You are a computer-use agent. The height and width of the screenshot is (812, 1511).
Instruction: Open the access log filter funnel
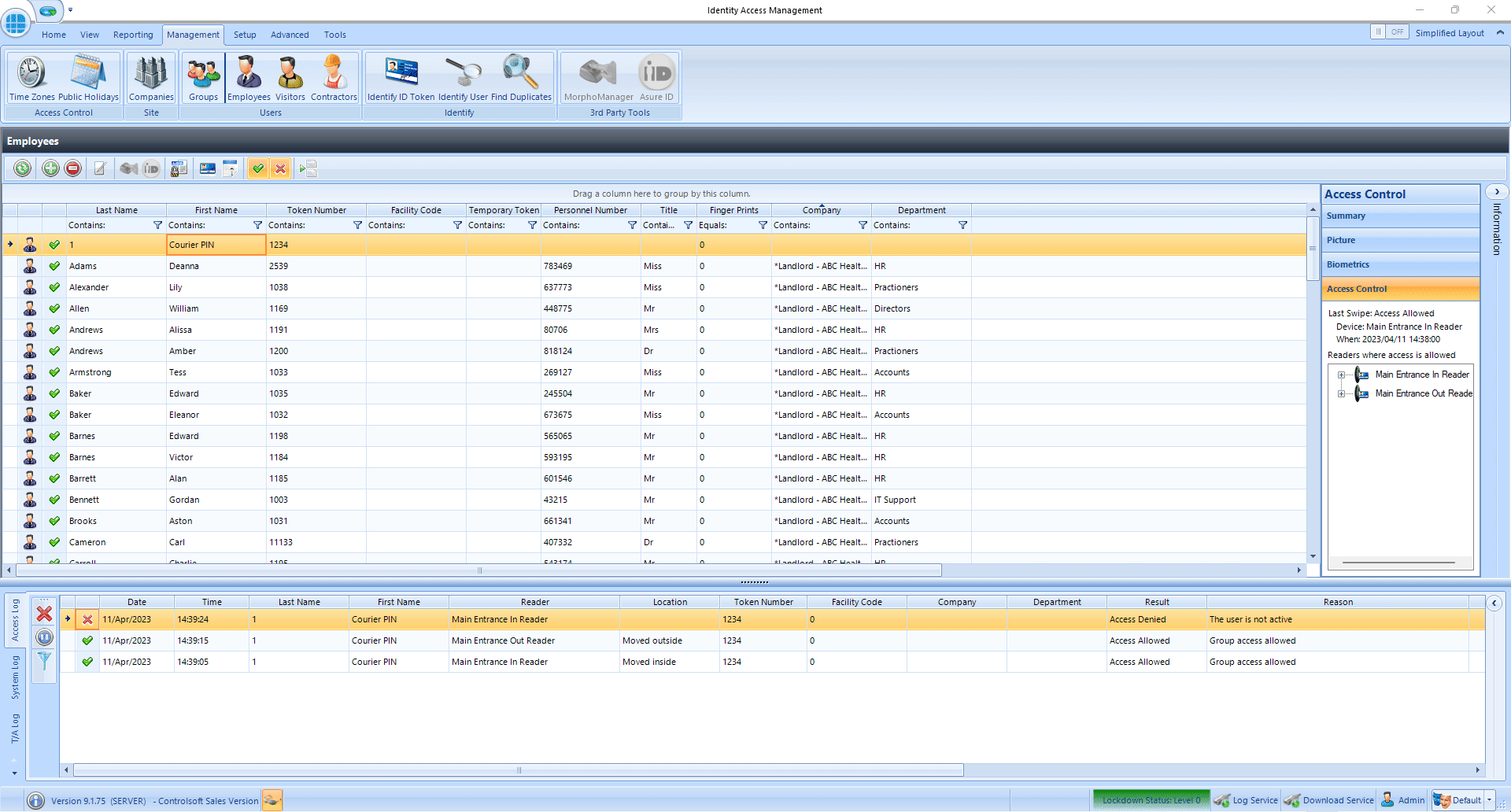[45, 661]
